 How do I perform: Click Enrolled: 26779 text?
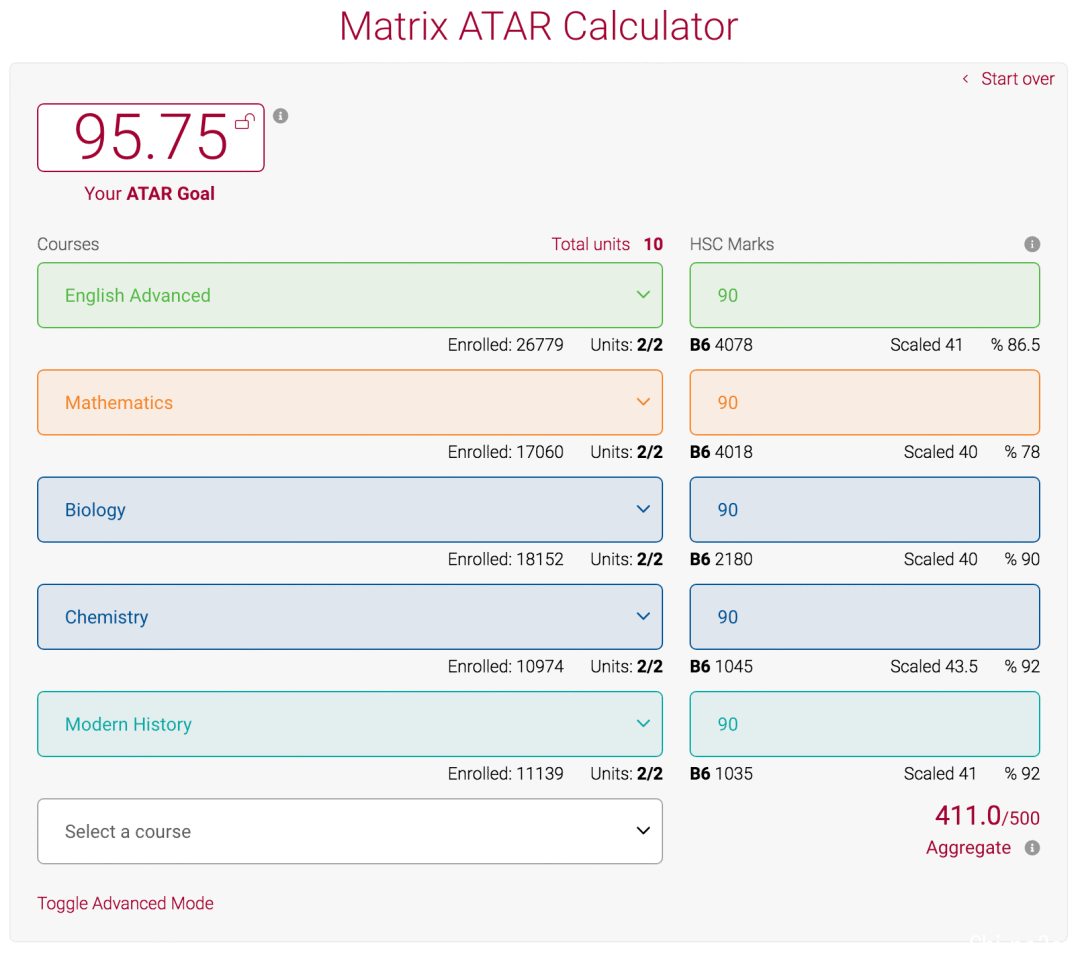[x=506, y=344]
